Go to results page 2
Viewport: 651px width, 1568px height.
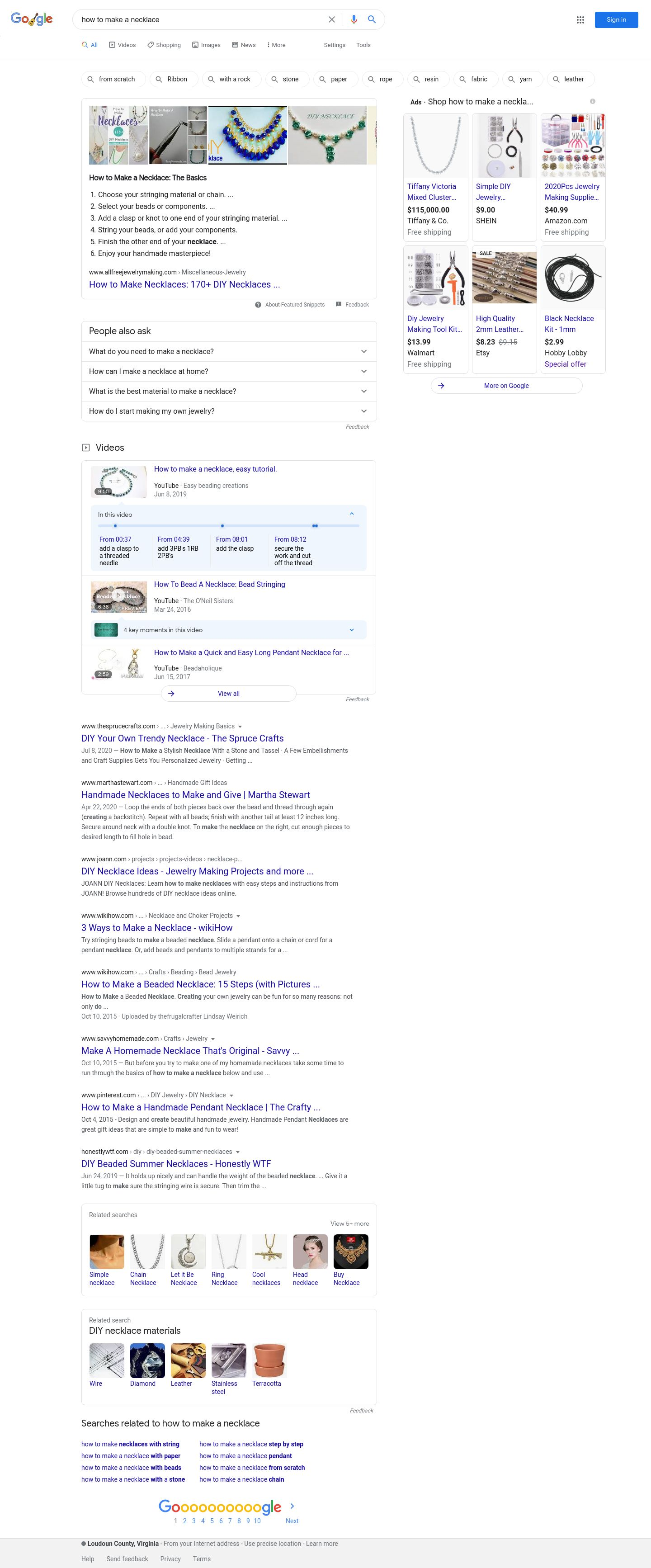pyautogui.click(x=185, y=1521)
